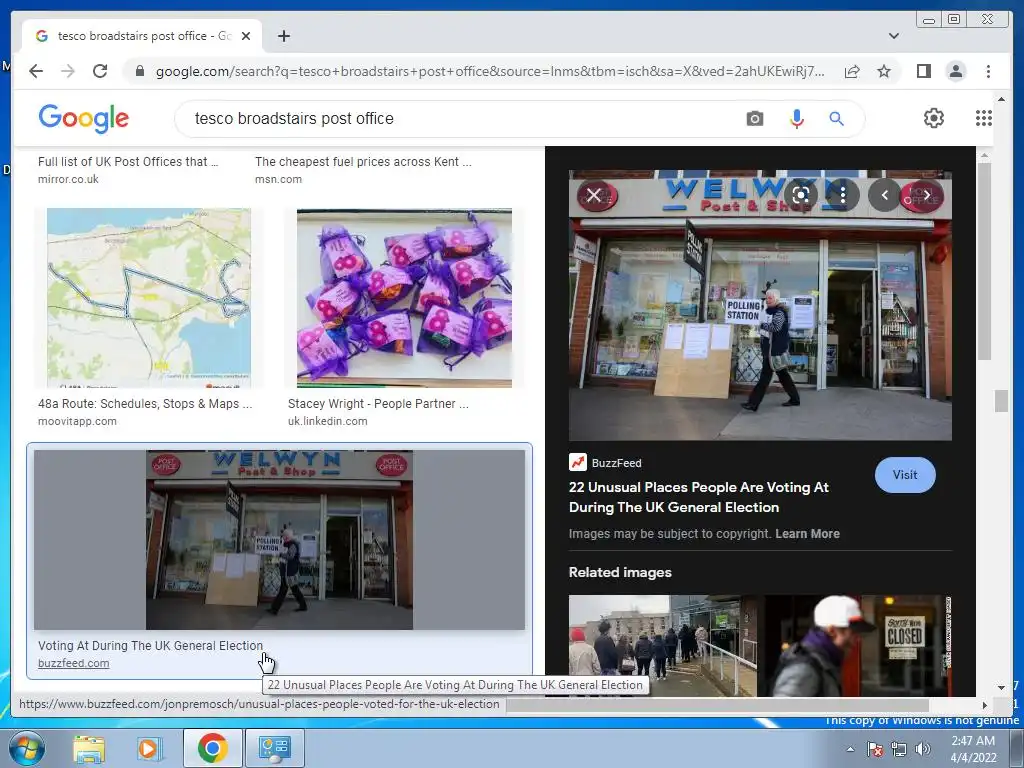Click the page vertical scrollbar thumb
Image resolution: width=1024 pixels, height=768 pixels.
(1001, 400)
